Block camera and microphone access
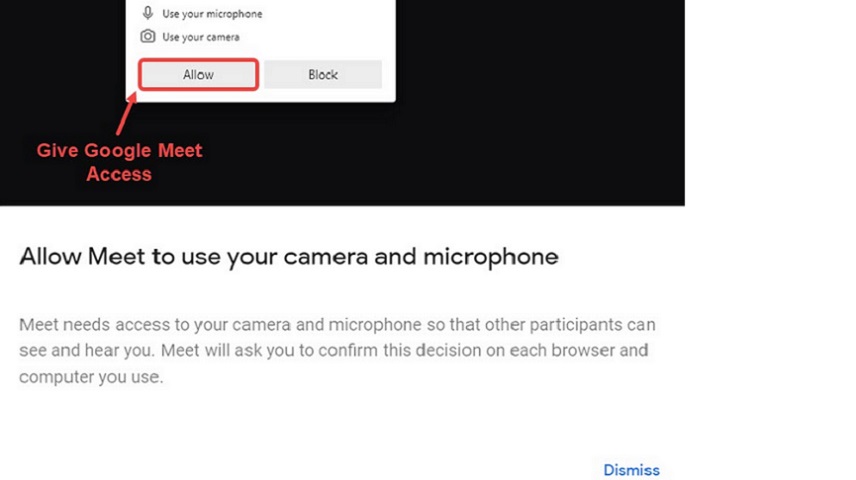Image resolution: width=856 pixels, height=480 pixels. pyautogui.click(x=323, y=74)
